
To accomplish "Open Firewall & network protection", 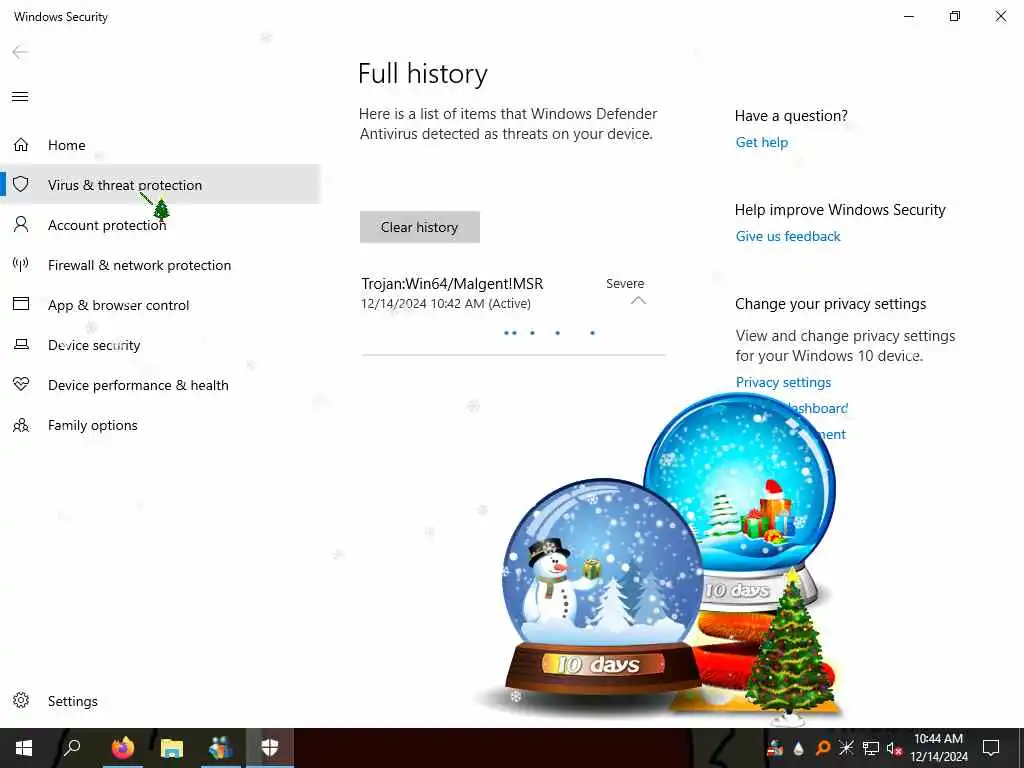I will pos(160,264).
